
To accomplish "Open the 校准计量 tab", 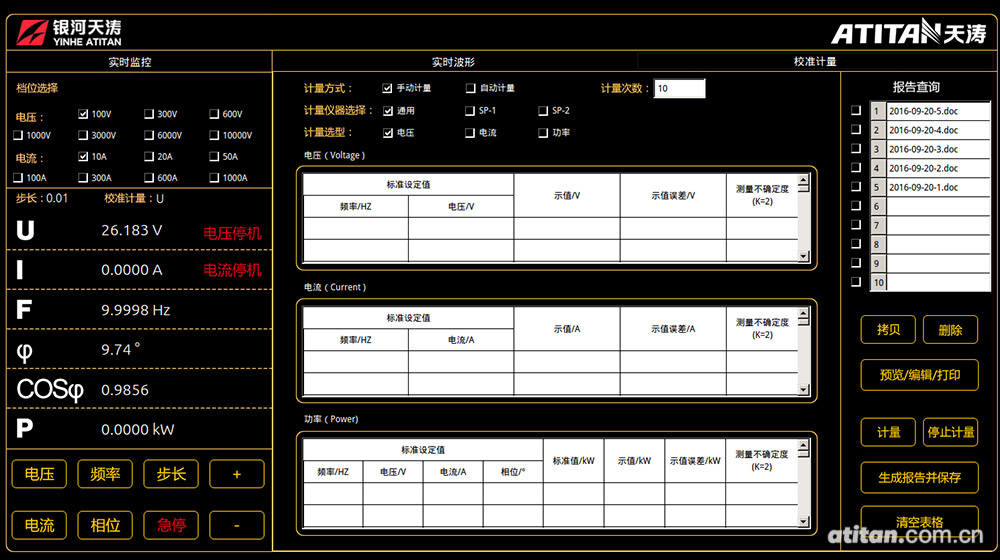I will click(x=815, y=62).
